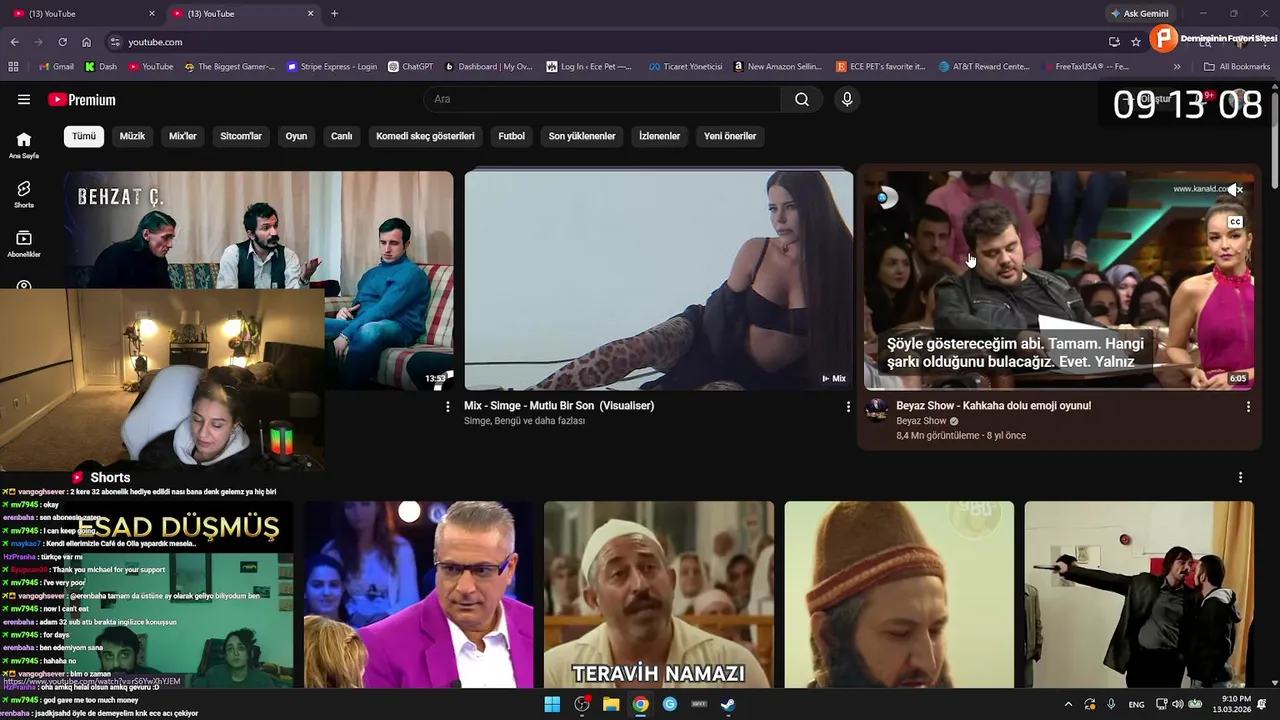Open File Explorer from taskbar
The image size is (1280, 720).
coord(611,704)
